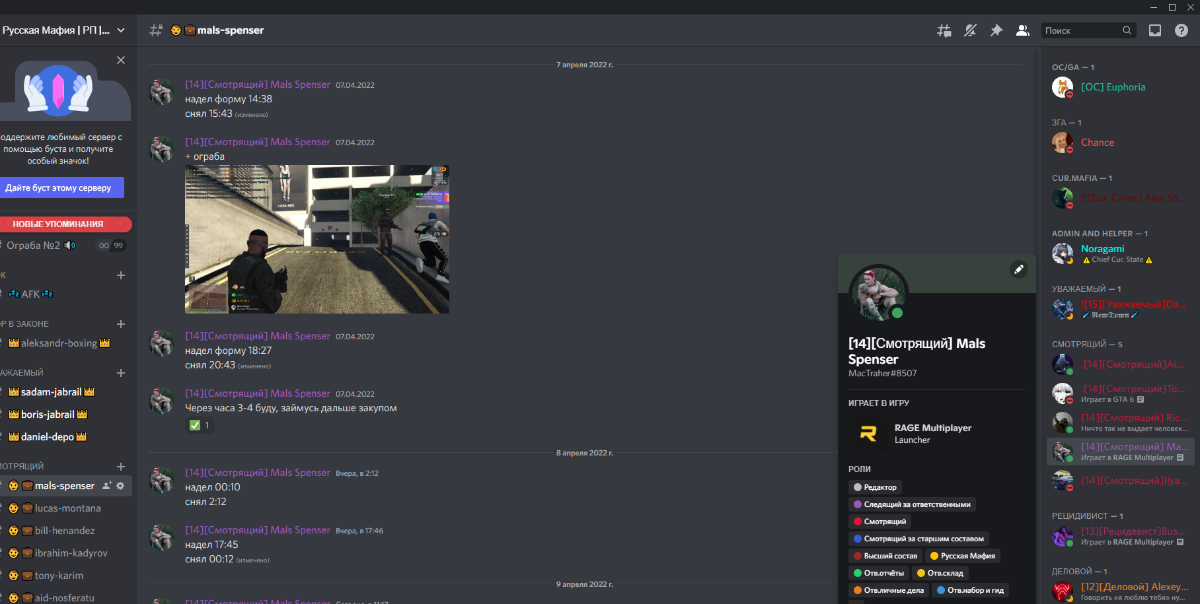Screen dimensions: 1200x604
Task: Open the Inbox icon in header
Action: tap(1155, 30)
